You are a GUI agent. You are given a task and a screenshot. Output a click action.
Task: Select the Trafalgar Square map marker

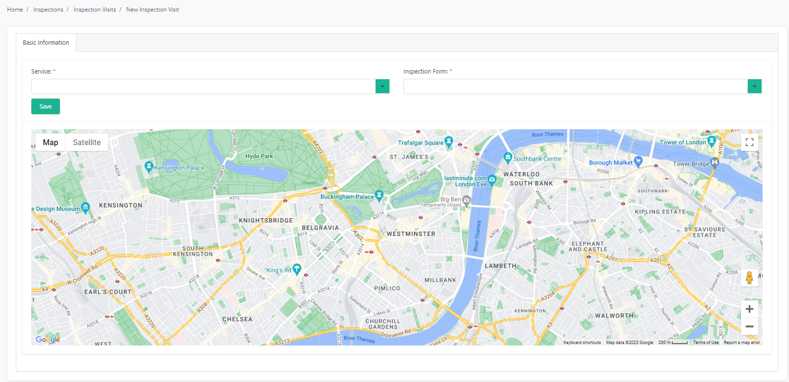[448, 141]
